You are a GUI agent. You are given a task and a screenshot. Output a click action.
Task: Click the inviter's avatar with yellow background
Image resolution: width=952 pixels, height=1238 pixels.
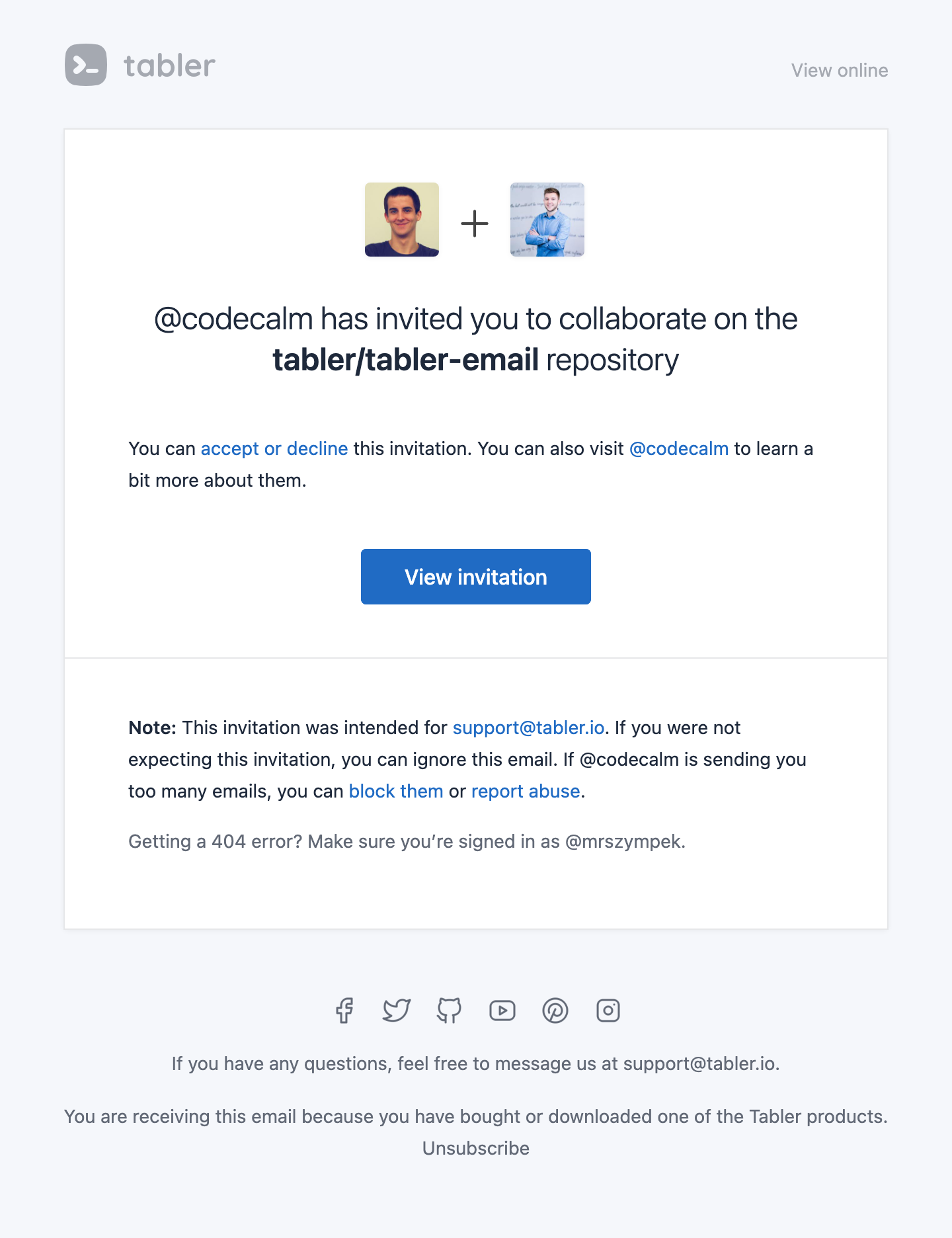(402, 220)
